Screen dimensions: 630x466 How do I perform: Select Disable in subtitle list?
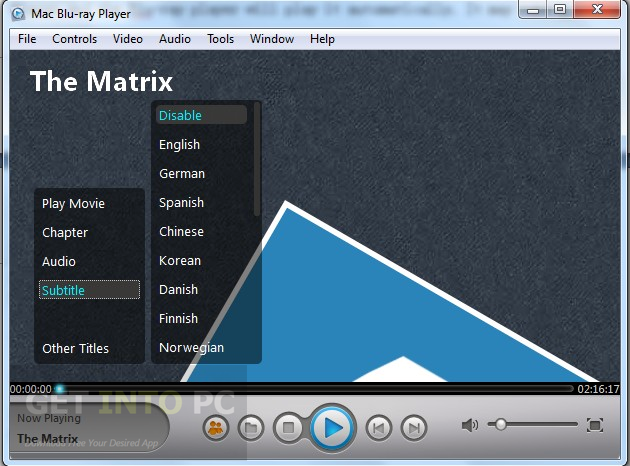(x=201, y=115)
